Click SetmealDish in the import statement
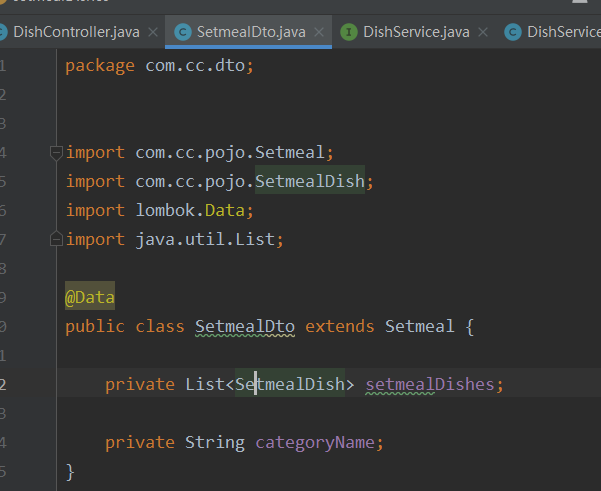 pyautogui.click(x=310, y=181)
